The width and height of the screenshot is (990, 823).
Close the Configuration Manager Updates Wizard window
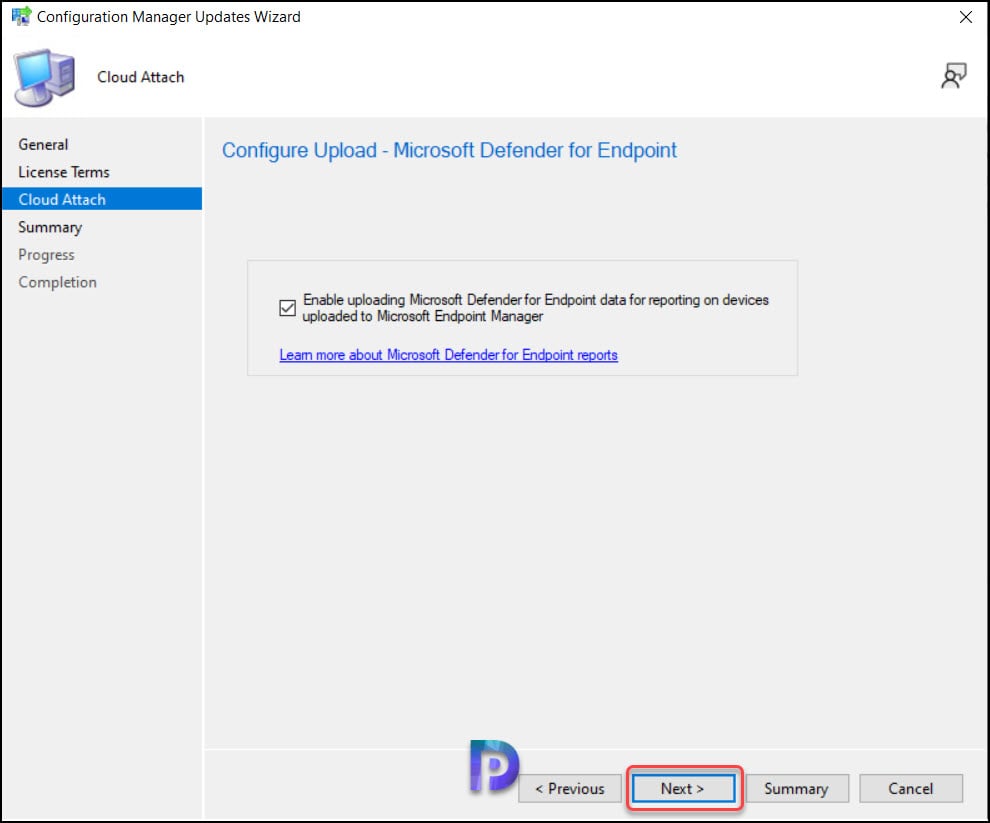[x=965, y=17]
